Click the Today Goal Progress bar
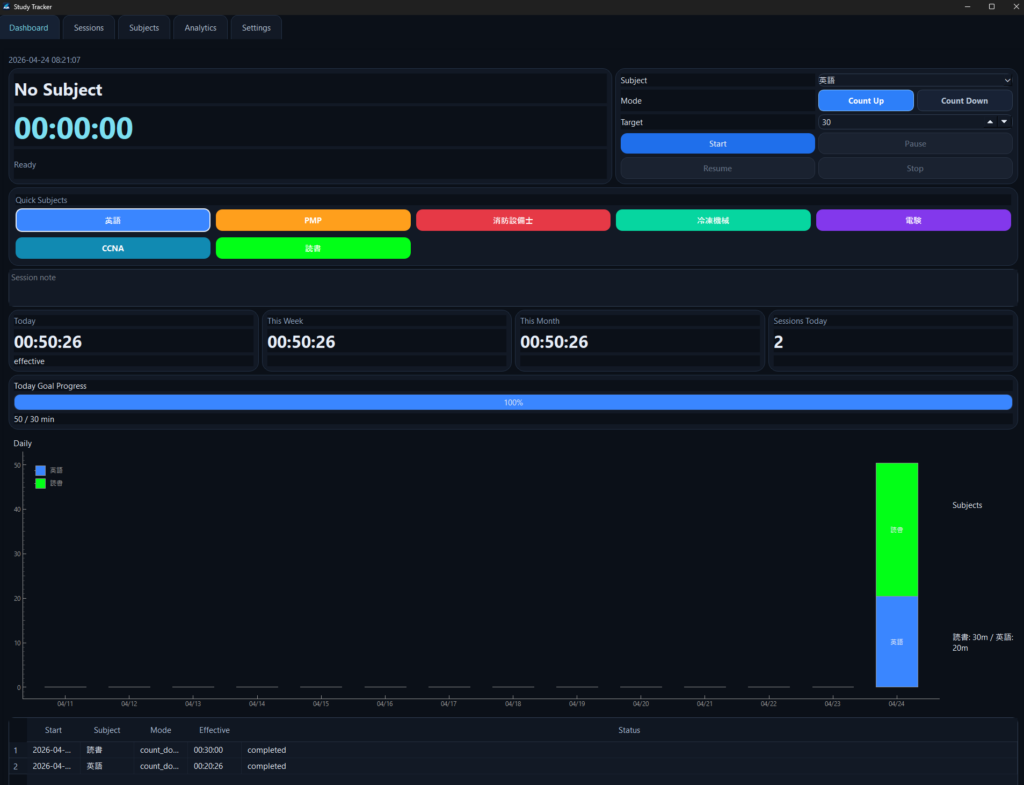Screen dimensions: 1024x785 coord(512,402)
